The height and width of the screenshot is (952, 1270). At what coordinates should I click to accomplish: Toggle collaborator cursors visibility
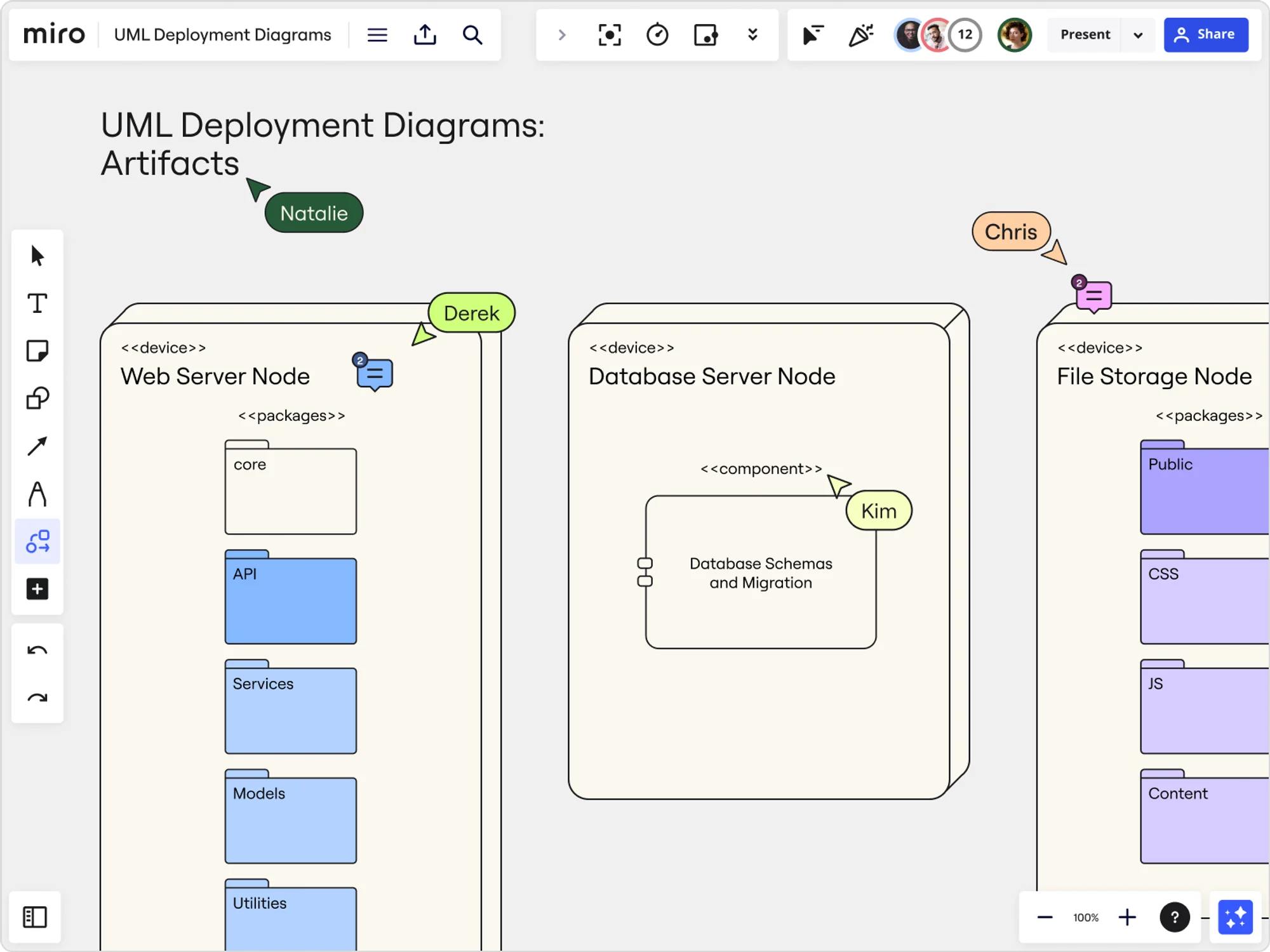tap(813, 35)
